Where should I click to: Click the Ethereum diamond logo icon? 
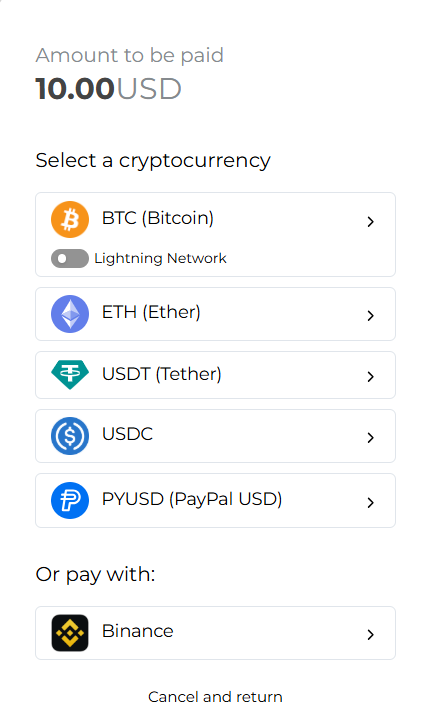click(x=70, y=314)
